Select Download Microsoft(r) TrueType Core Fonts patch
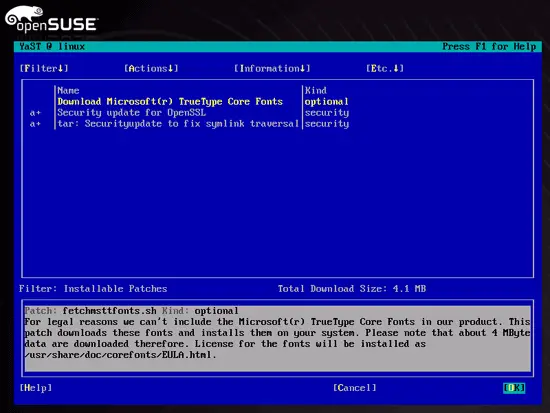 [170, 102]
